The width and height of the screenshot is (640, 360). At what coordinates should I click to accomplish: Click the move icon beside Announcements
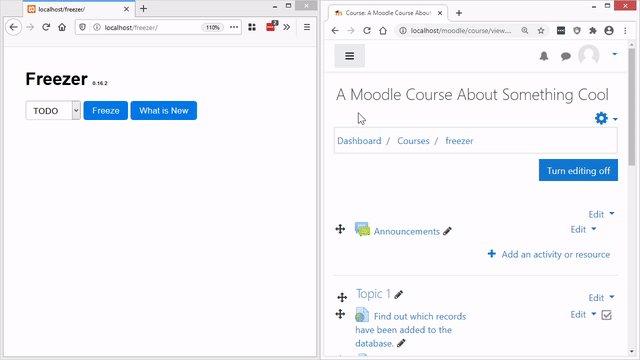point(340,229)
